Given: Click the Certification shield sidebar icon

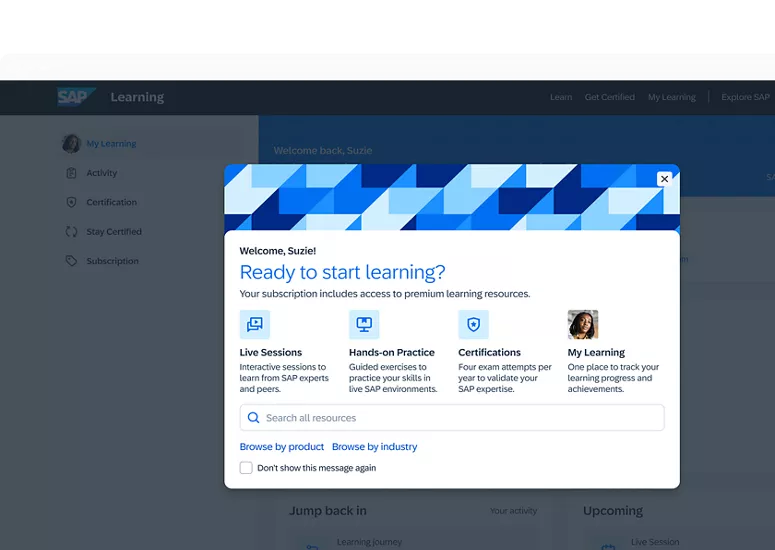Looking at the screenshot, I should pos(71,202).
